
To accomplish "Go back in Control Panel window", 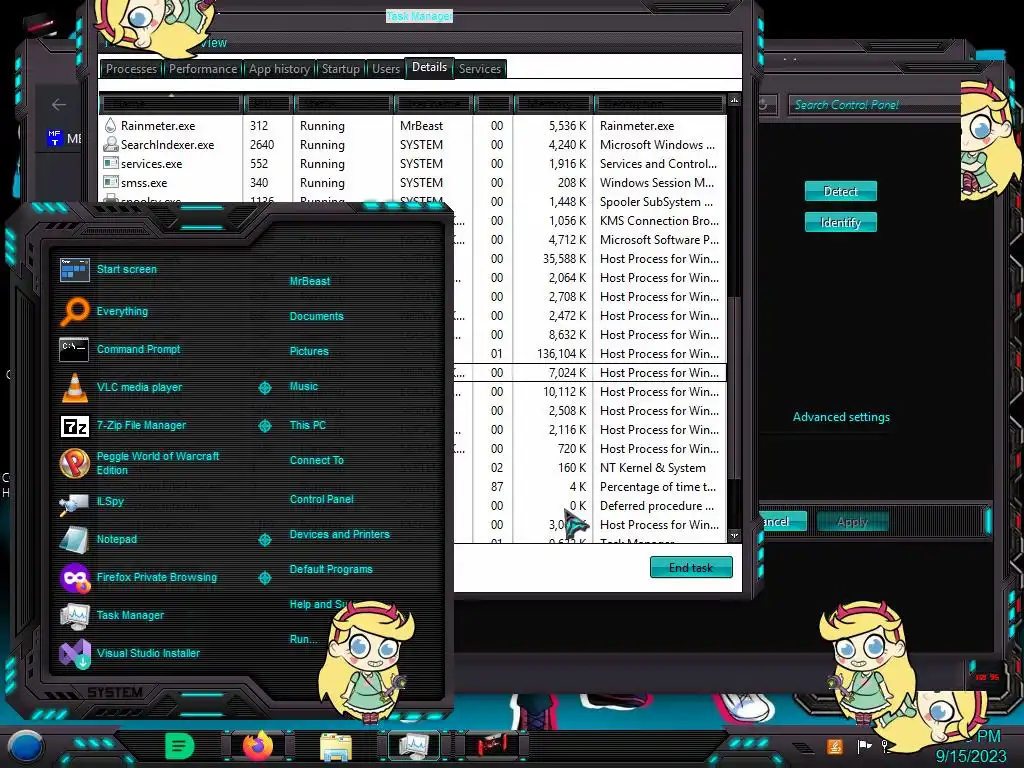I will click(x=59, y=104).
